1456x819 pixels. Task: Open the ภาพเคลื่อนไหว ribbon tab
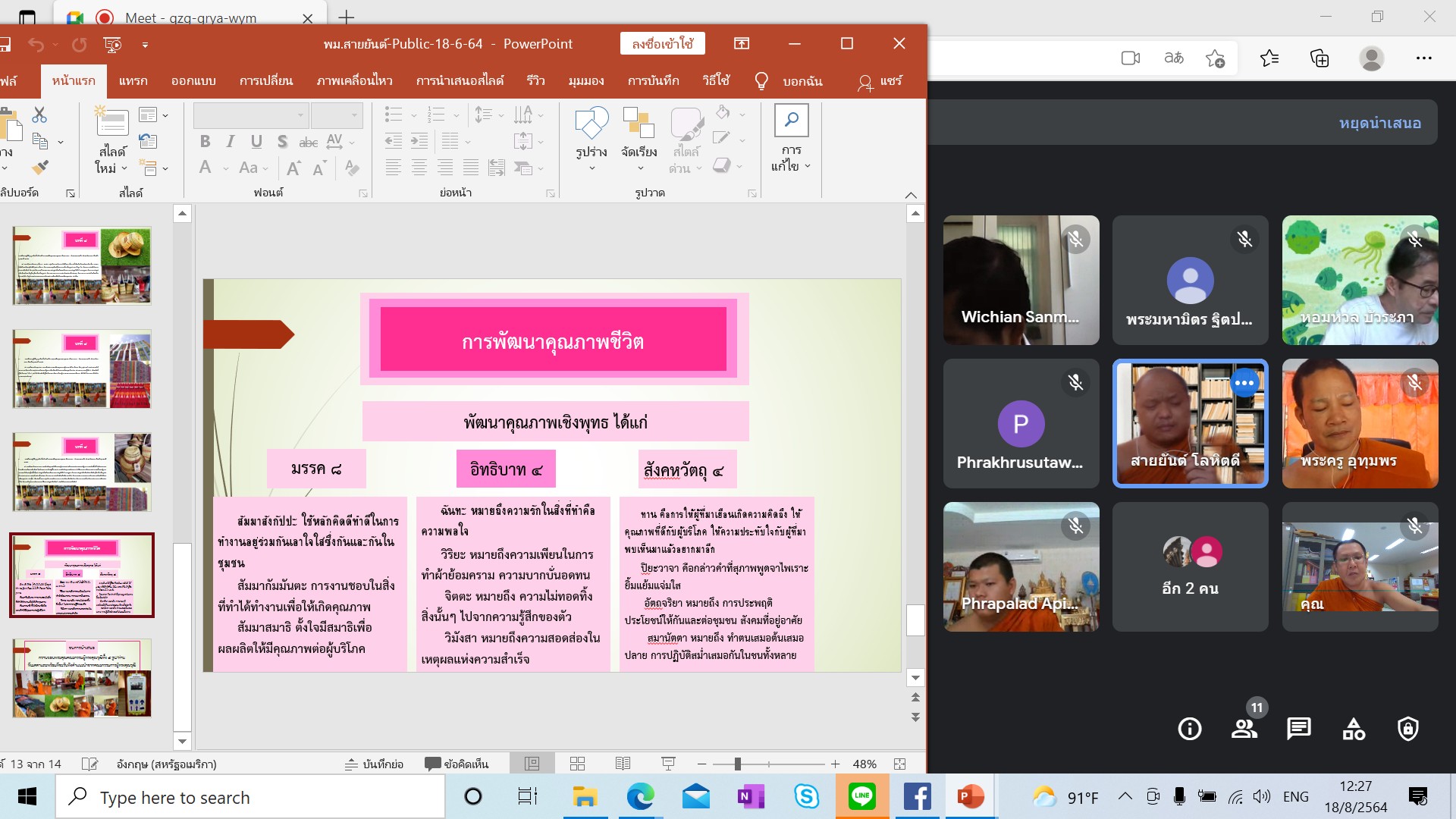point(354,80)
